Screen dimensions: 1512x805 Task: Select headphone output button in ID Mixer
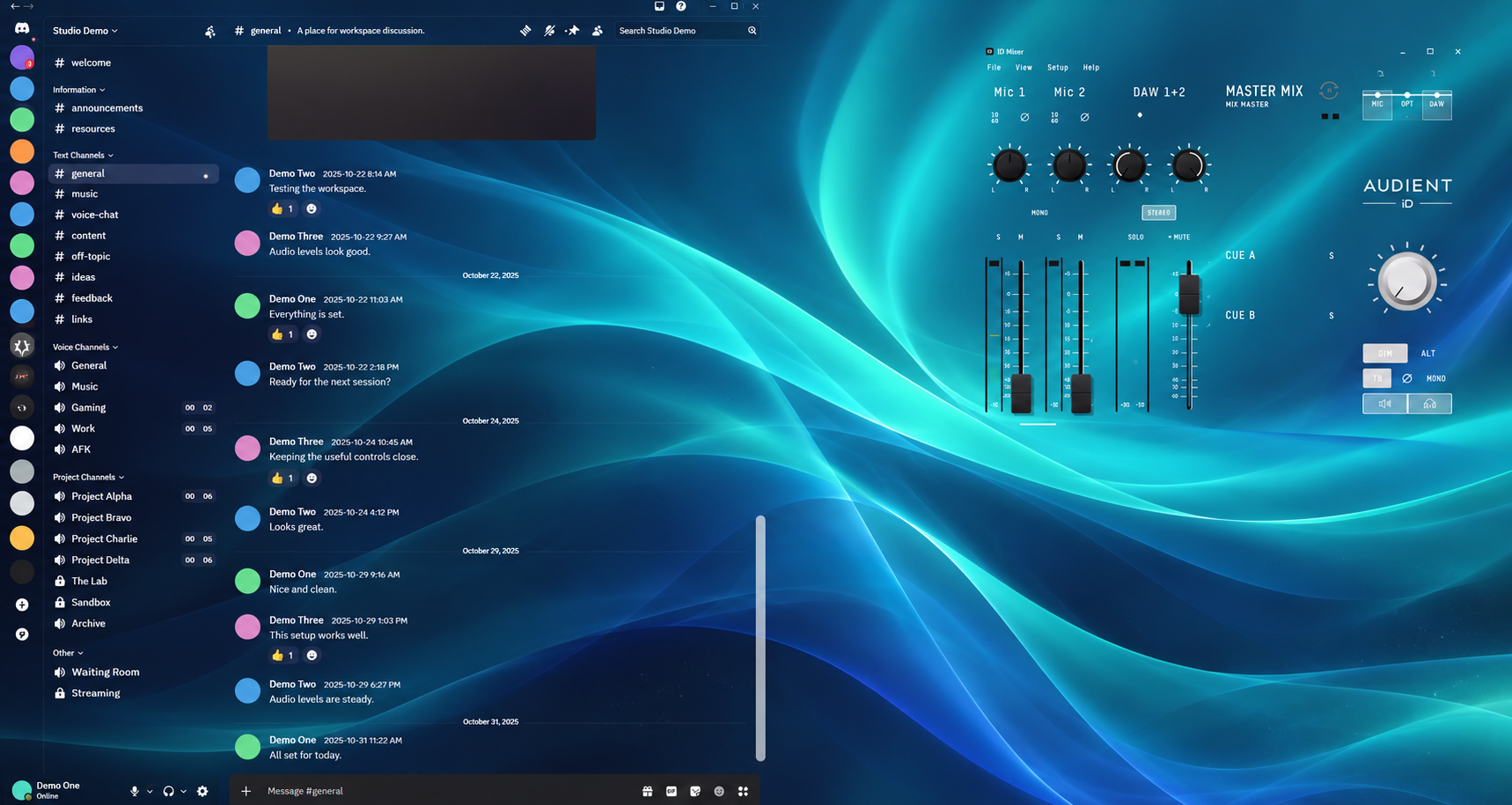(1430, 404)
